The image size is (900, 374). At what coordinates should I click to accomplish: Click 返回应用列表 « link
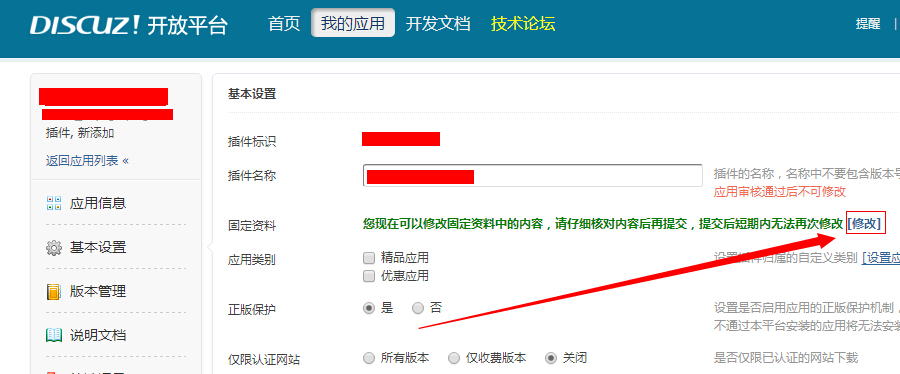(87, 161)
